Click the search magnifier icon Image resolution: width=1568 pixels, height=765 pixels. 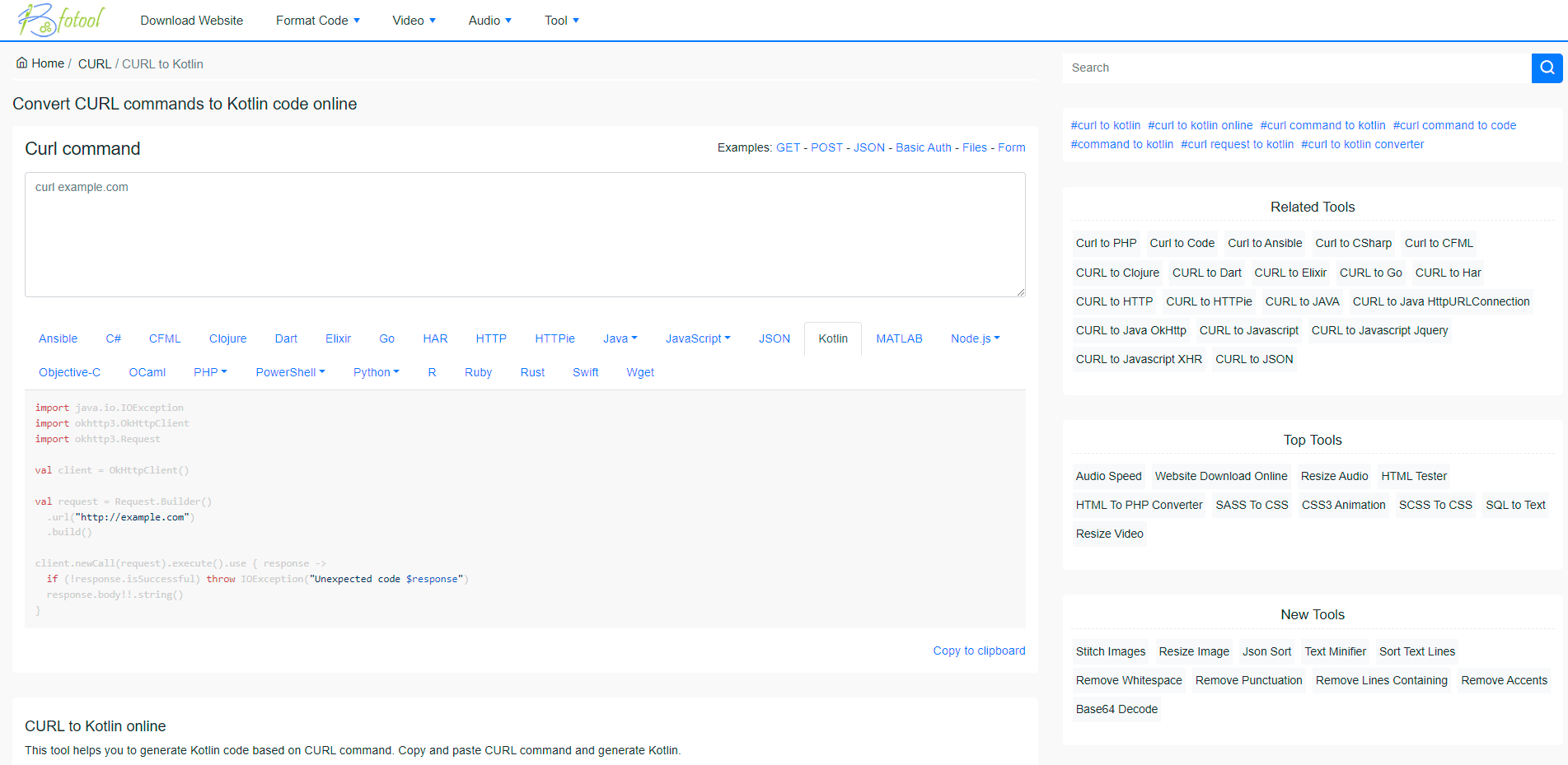[1547, 68]
